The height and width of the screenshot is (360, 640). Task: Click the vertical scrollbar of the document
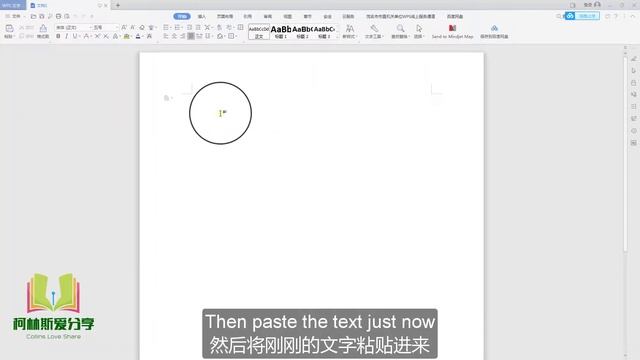click(625, 155)
